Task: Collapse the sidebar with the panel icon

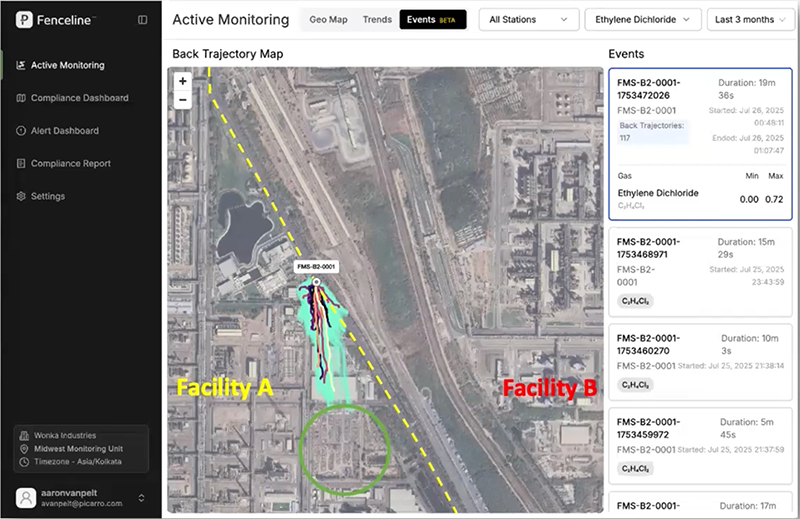Action: tap(143, 20)
